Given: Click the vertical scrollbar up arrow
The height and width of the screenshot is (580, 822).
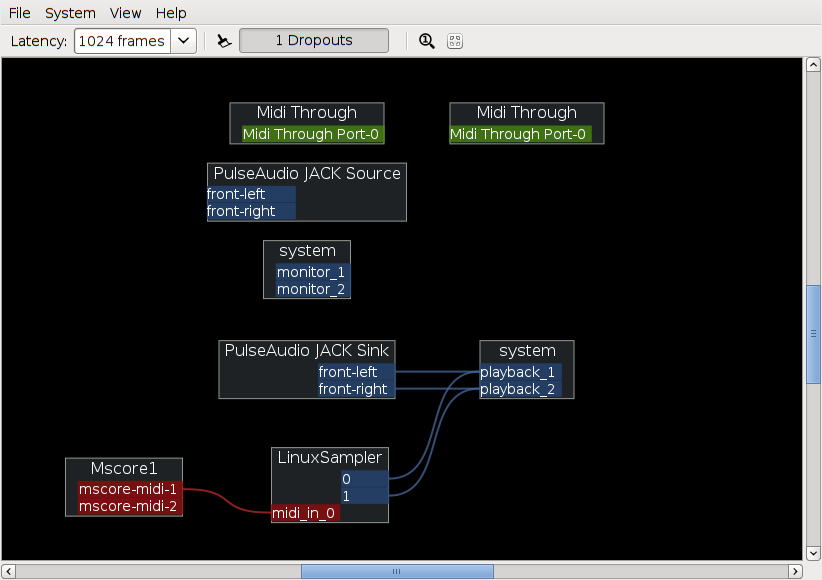Looking at the screenshot, I should point(813,65).
